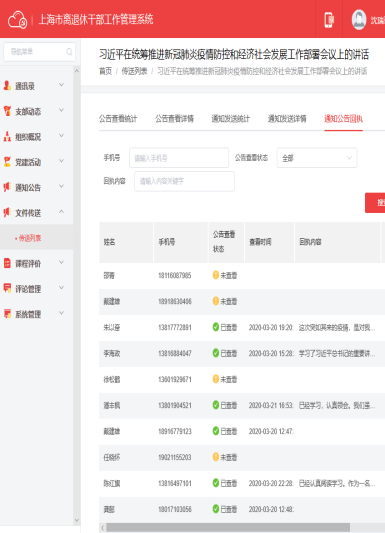Click the search magnifier in navigation box
The image size is (385, 533).
69,52
